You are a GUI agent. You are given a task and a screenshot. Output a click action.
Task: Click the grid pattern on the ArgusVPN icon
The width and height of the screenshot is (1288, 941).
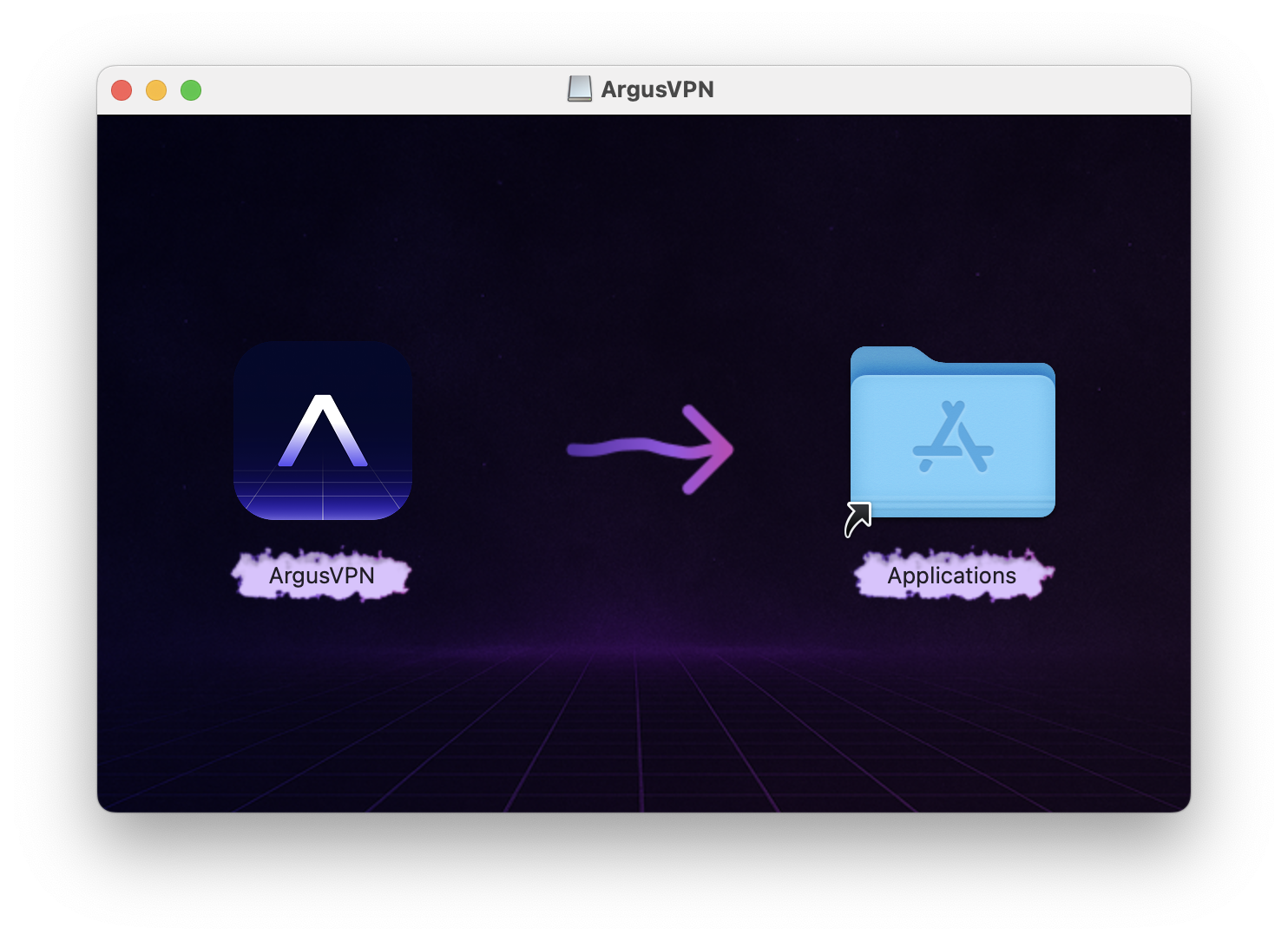[323, 495]
